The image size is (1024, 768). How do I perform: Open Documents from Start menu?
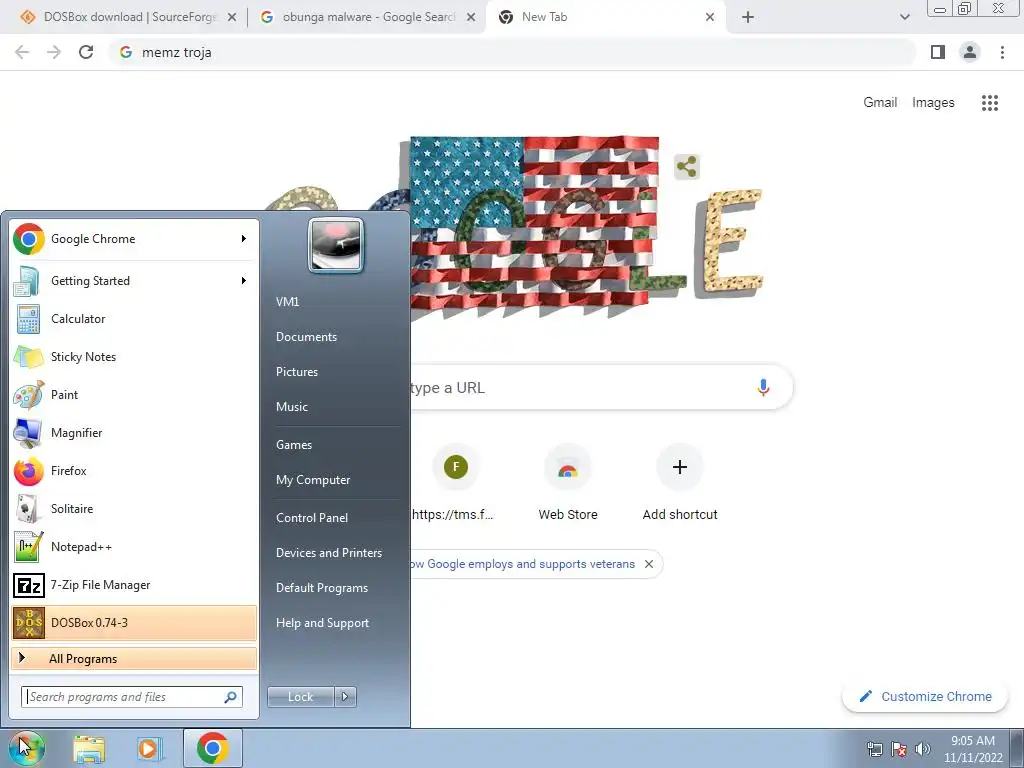[306, 337]
